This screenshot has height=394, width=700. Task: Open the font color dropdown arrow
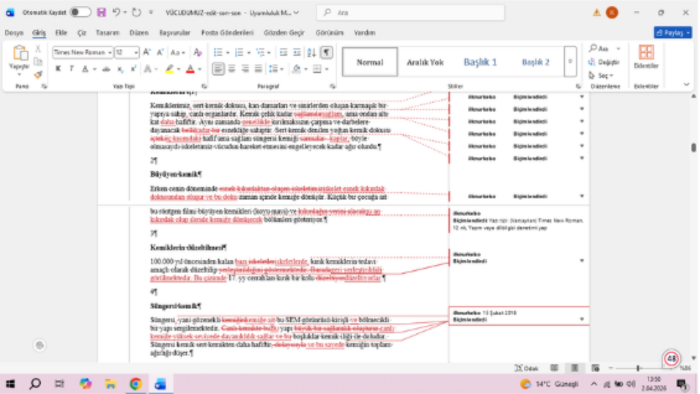click(x=200, y=69)
